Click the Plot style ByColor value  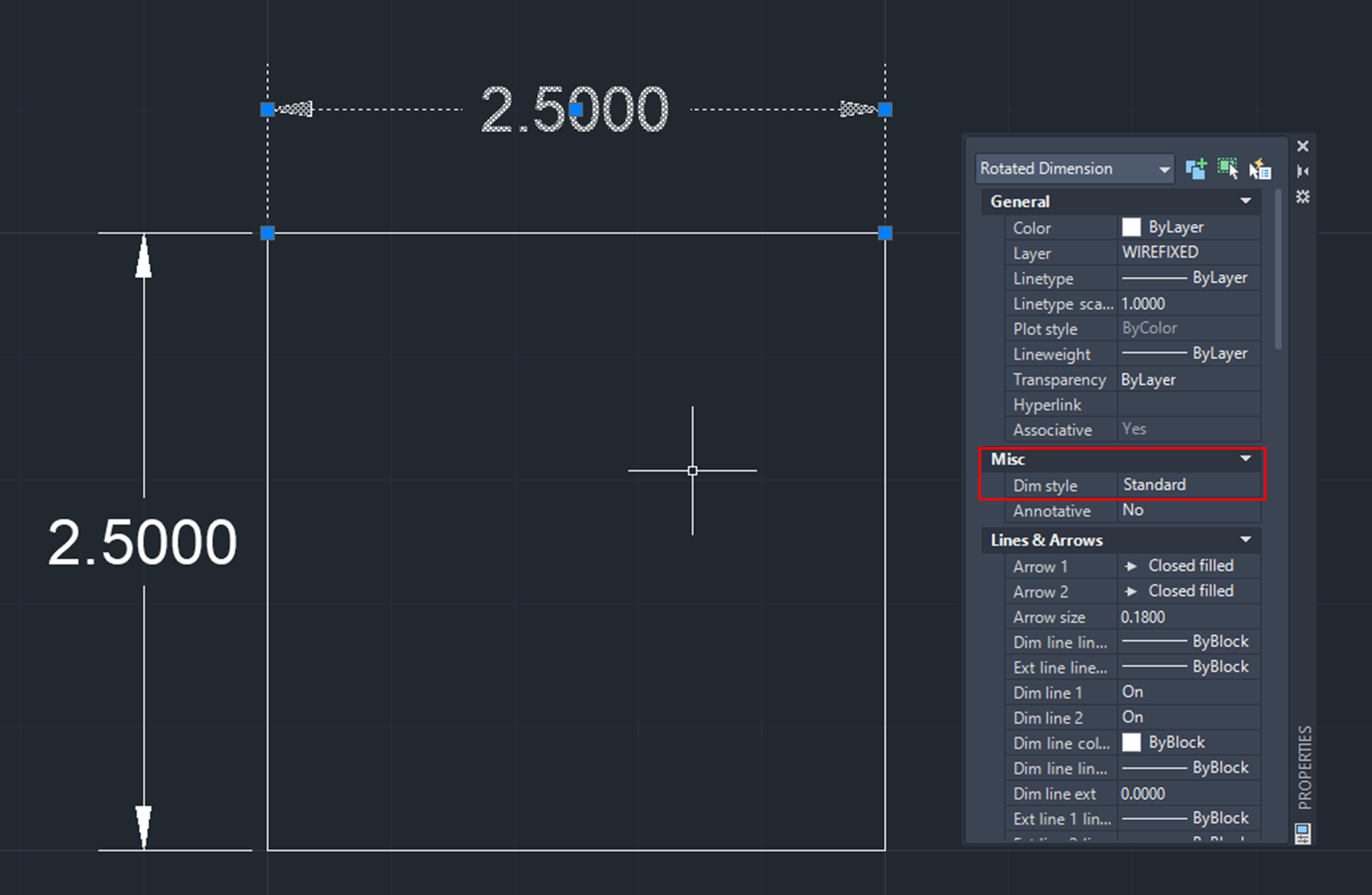[x=1189, y=328]
